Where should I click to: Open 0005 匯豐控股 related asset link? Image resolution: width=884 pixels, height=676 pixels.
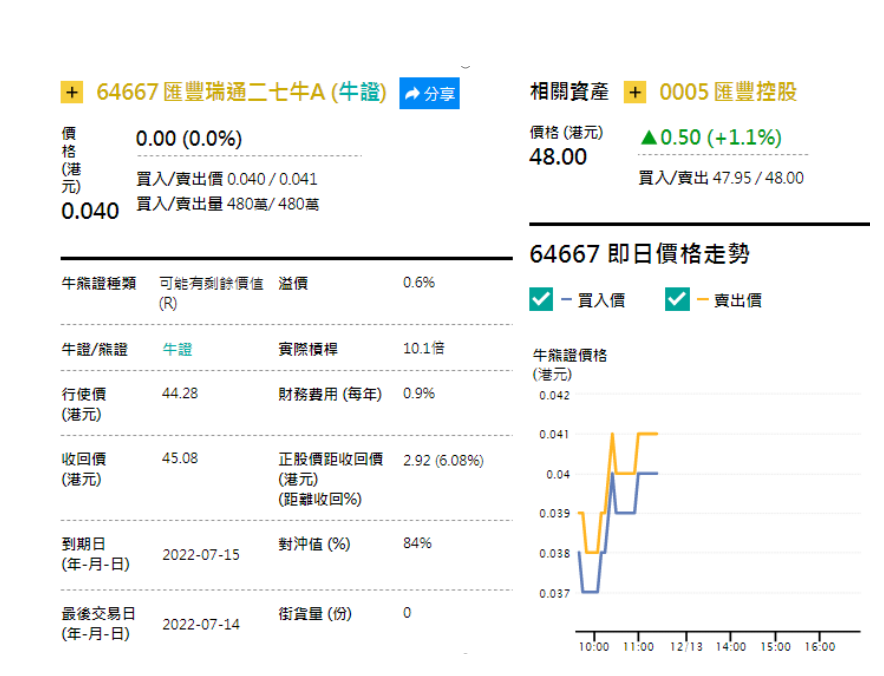click(728, 92)
